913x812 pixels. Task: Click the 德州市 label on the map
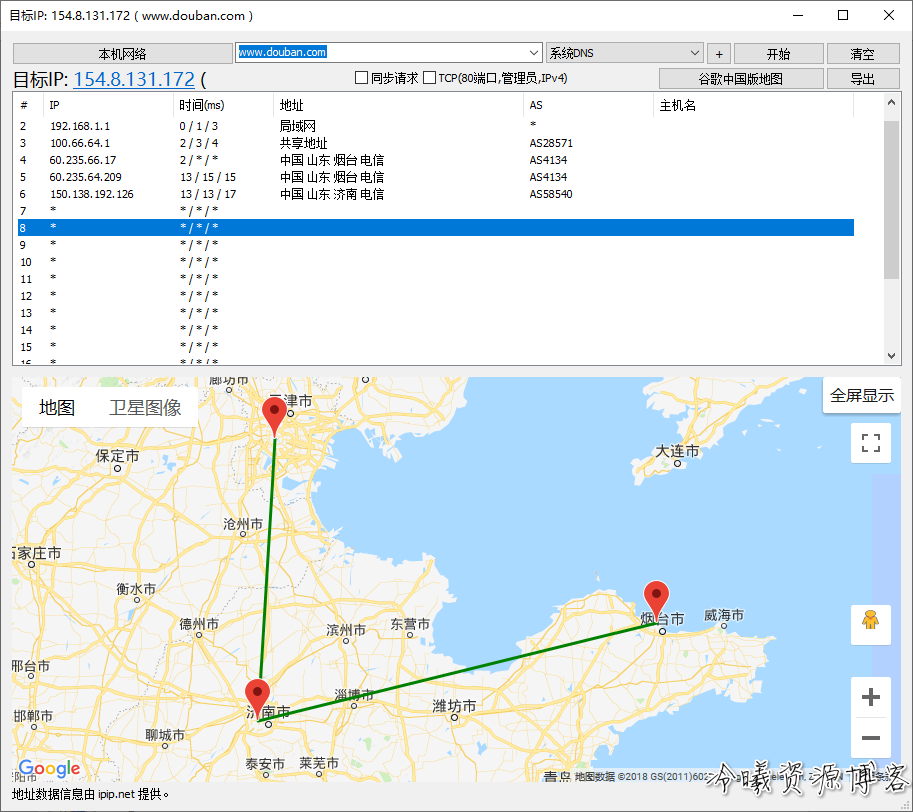point(199,624)
